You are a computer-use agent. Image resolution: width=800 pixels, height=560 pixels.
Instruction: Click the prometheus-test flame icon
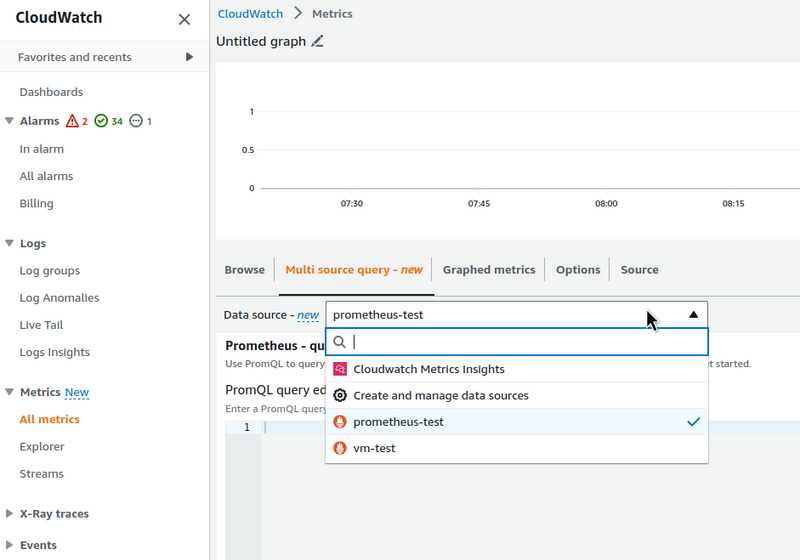(340, 422)
